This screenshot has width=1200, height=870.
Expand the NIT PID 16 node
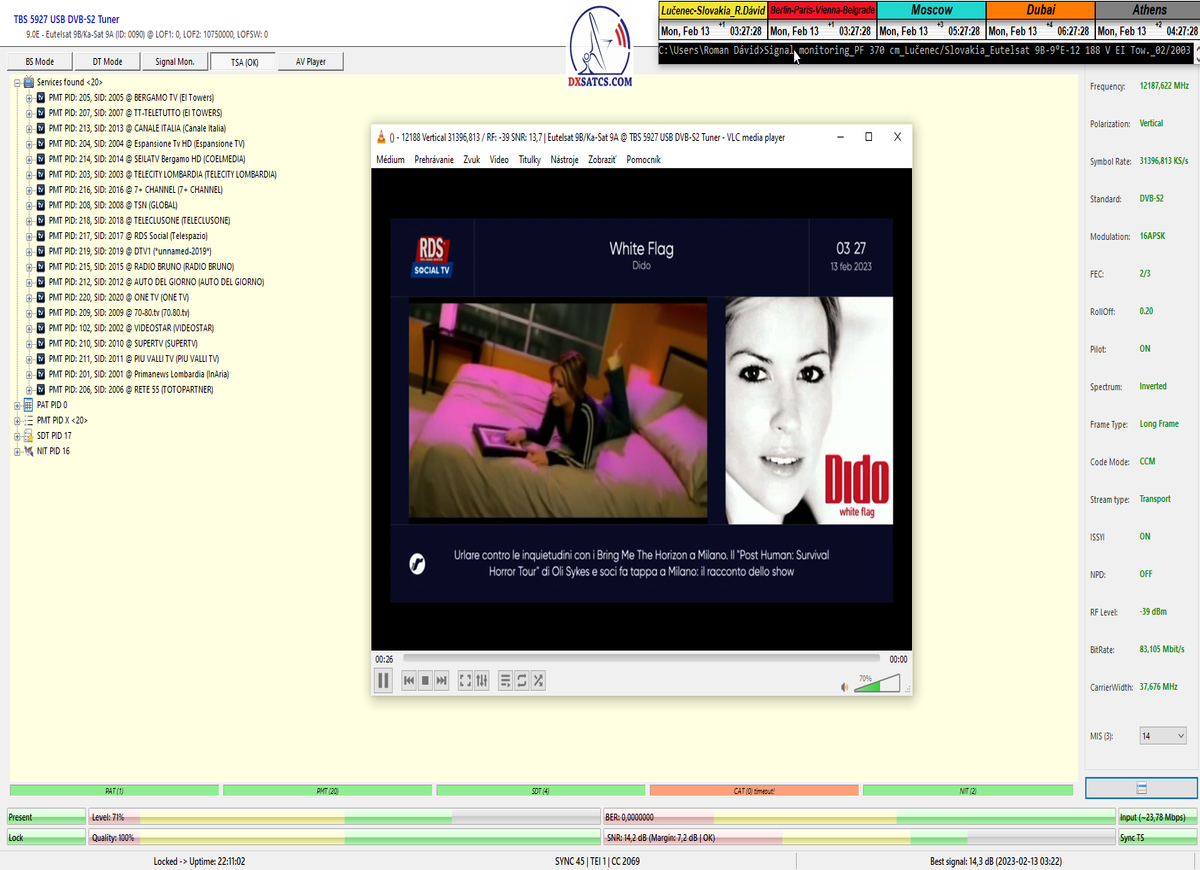(x=17, y=451)
